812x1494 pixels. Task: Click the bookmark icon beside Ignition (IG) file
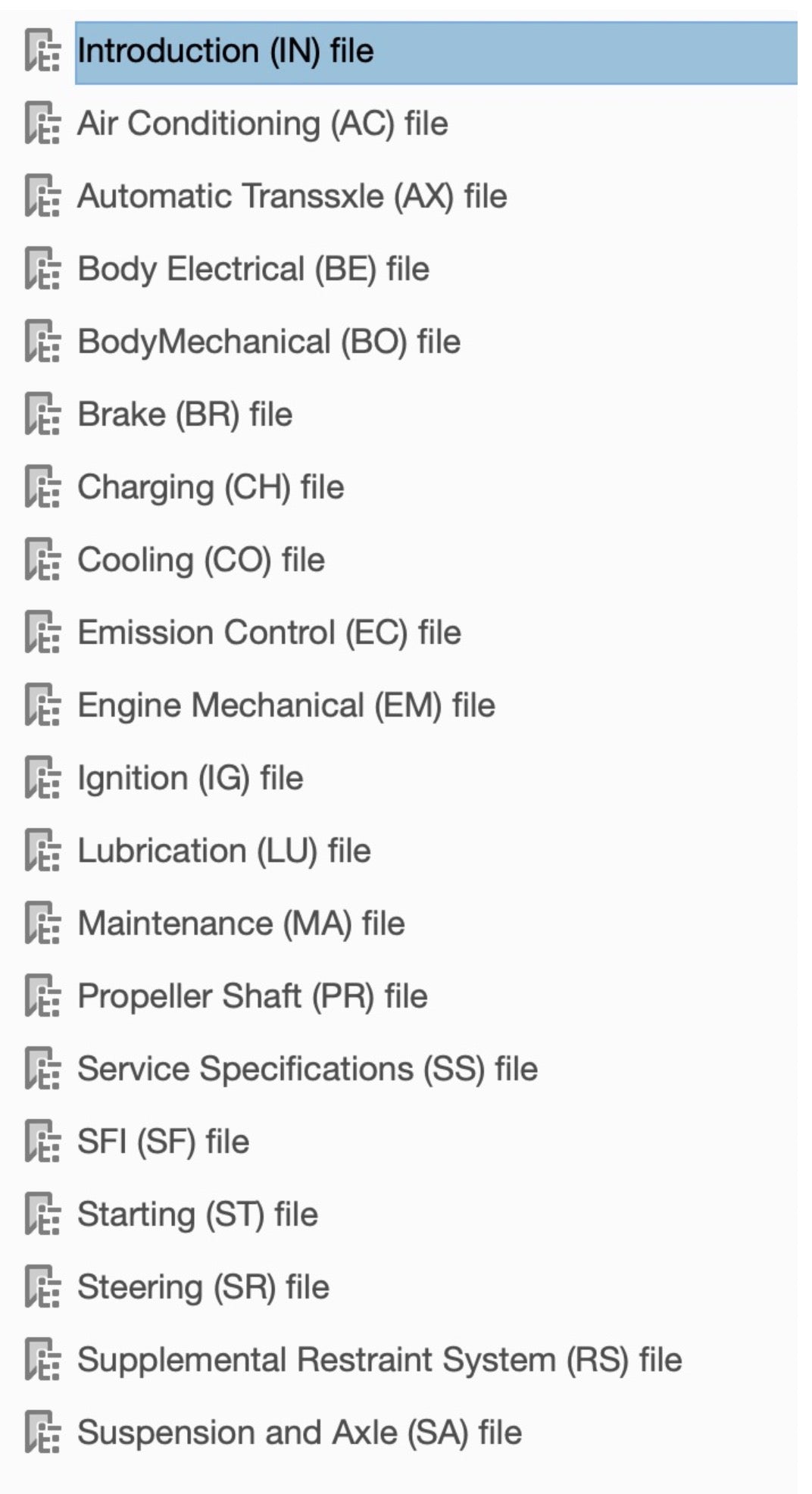click(42, 779)
